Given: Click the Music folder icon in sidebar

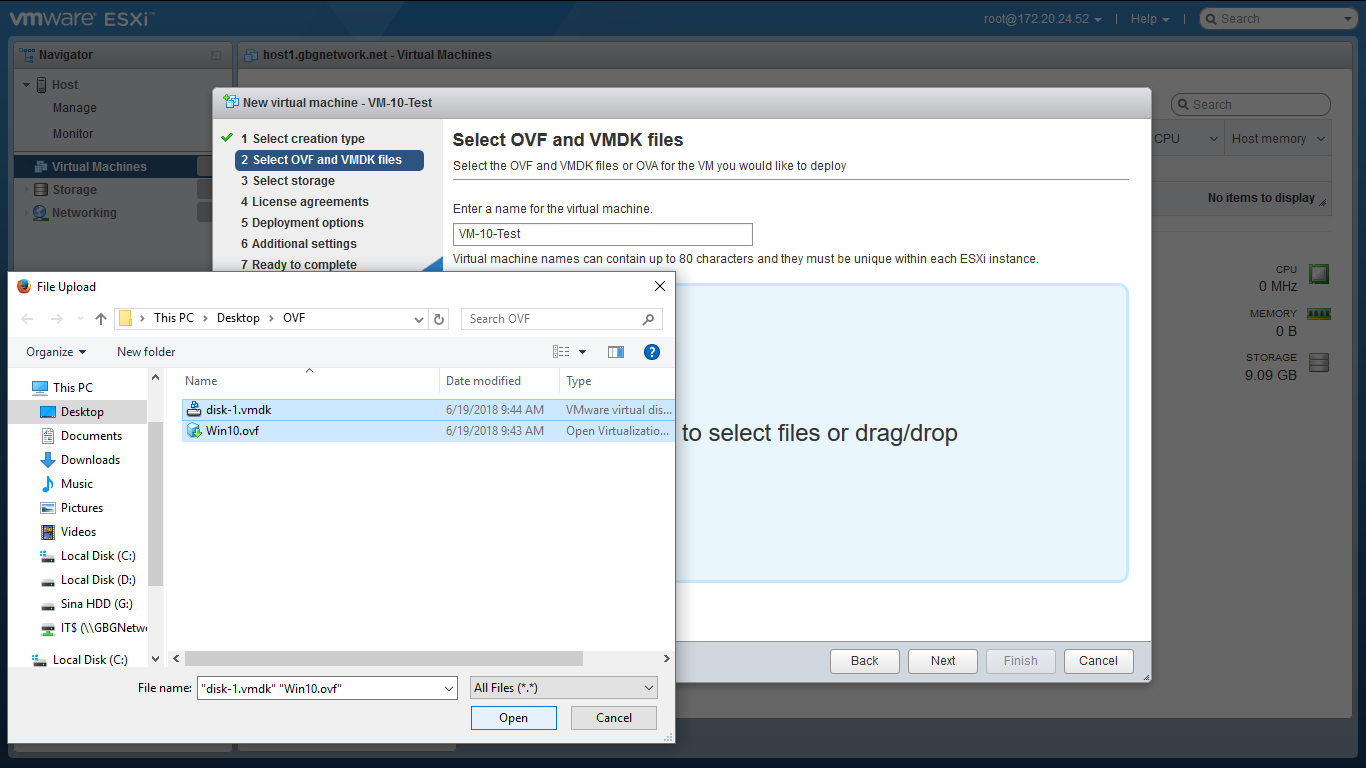Looking at the screenshot, I should [48, 484].
